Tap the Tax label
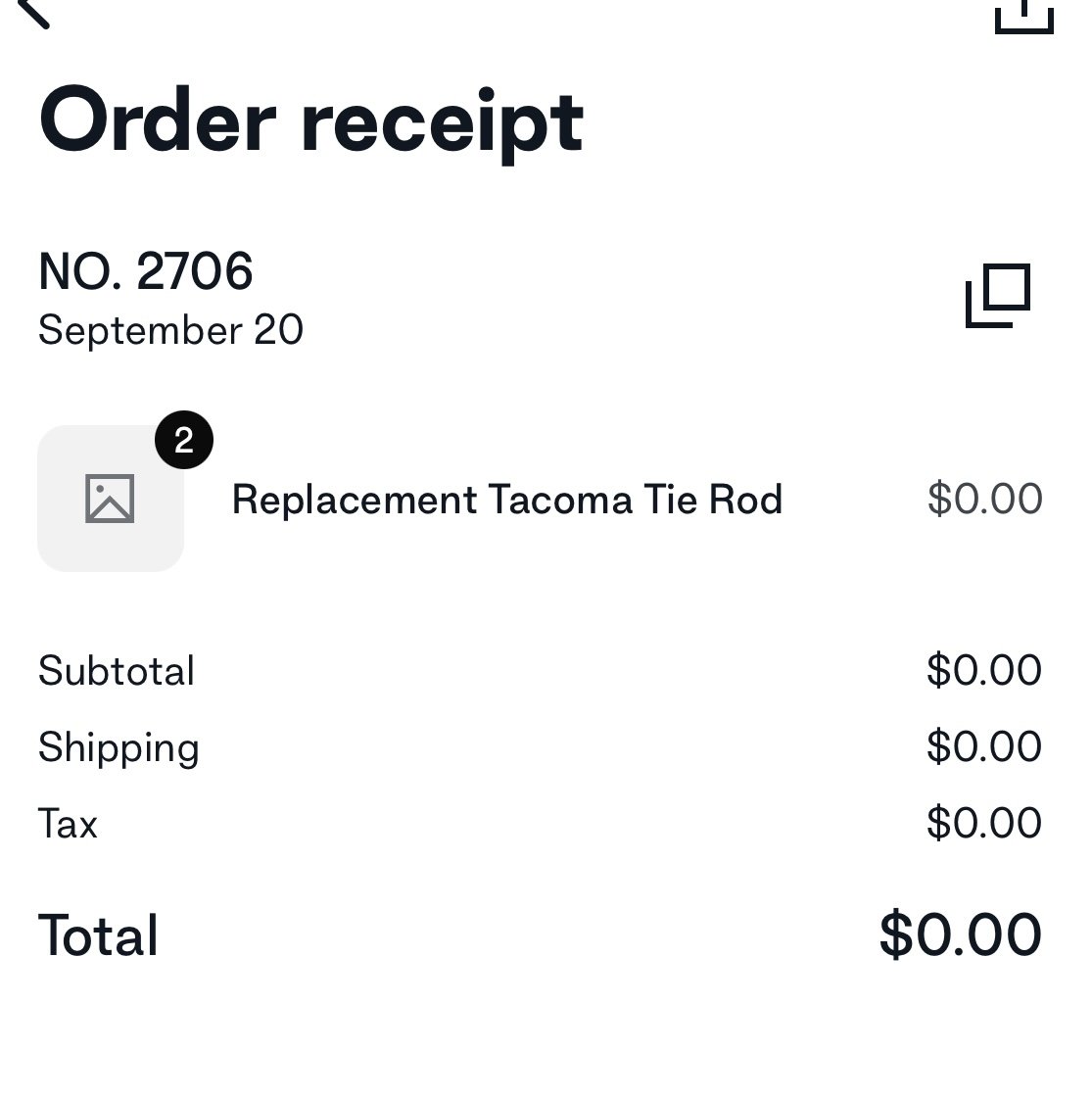The height and width of the screenshot is (1100, 1092). tap(68, 824)
